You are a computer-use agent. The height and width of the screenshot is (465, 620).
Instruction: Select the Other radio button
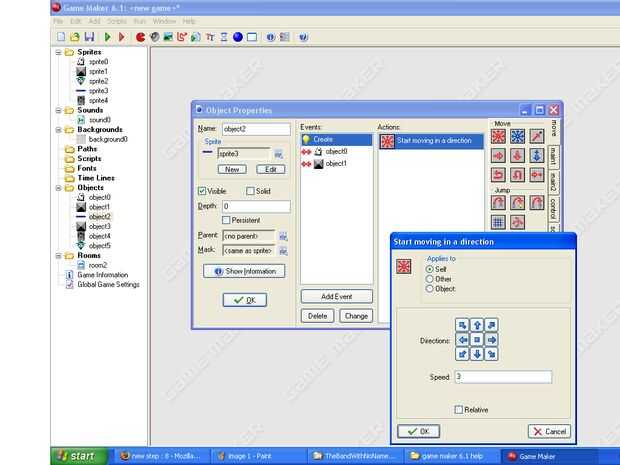coord(429,279)
